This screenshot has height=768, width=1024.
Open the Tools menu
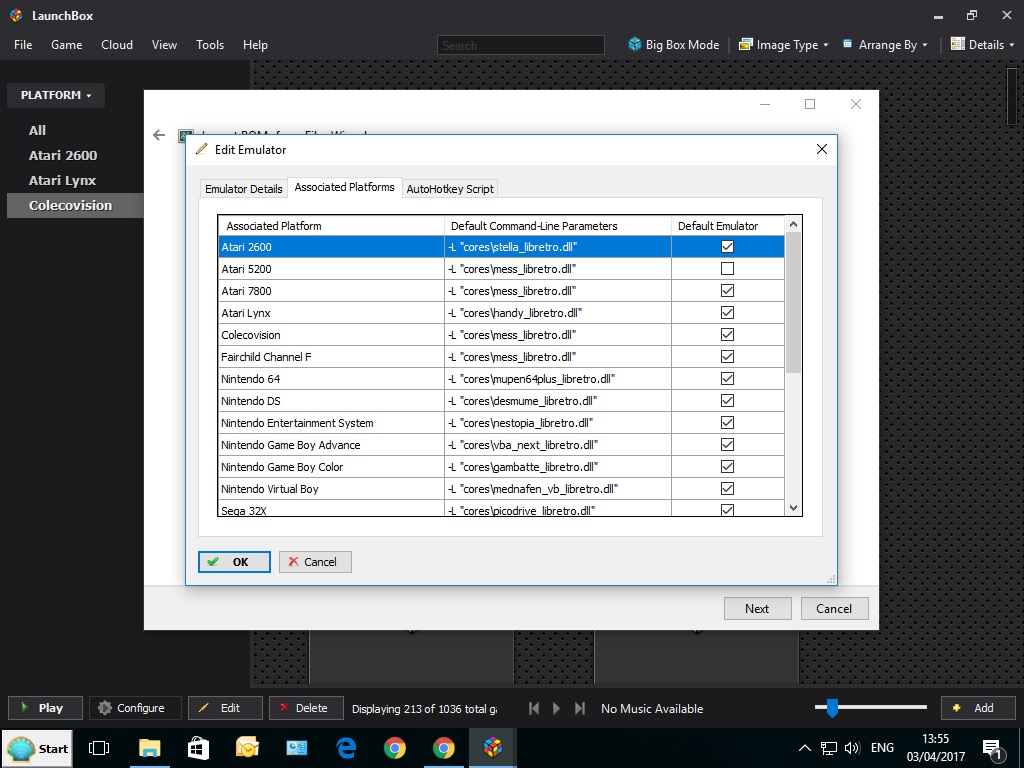(x=210, y=44)
